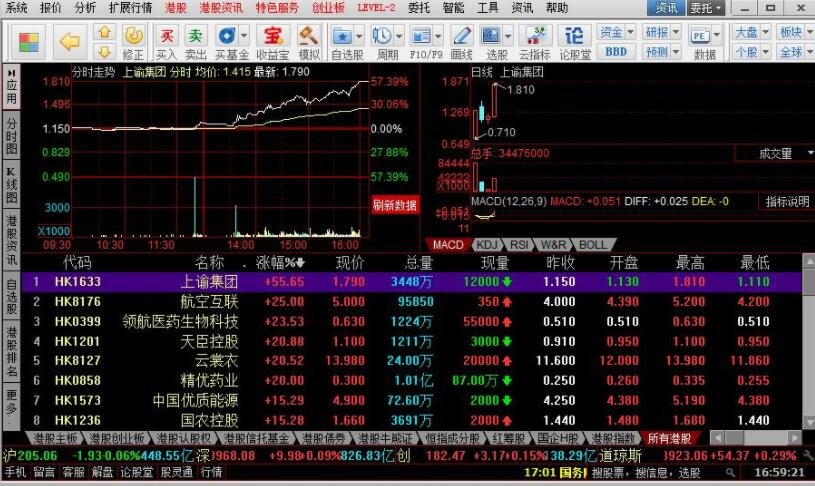The height and width of the screenshot is (486, 815).
Task: Open the PE 数据 icon
Action: (x=700, y=36)
